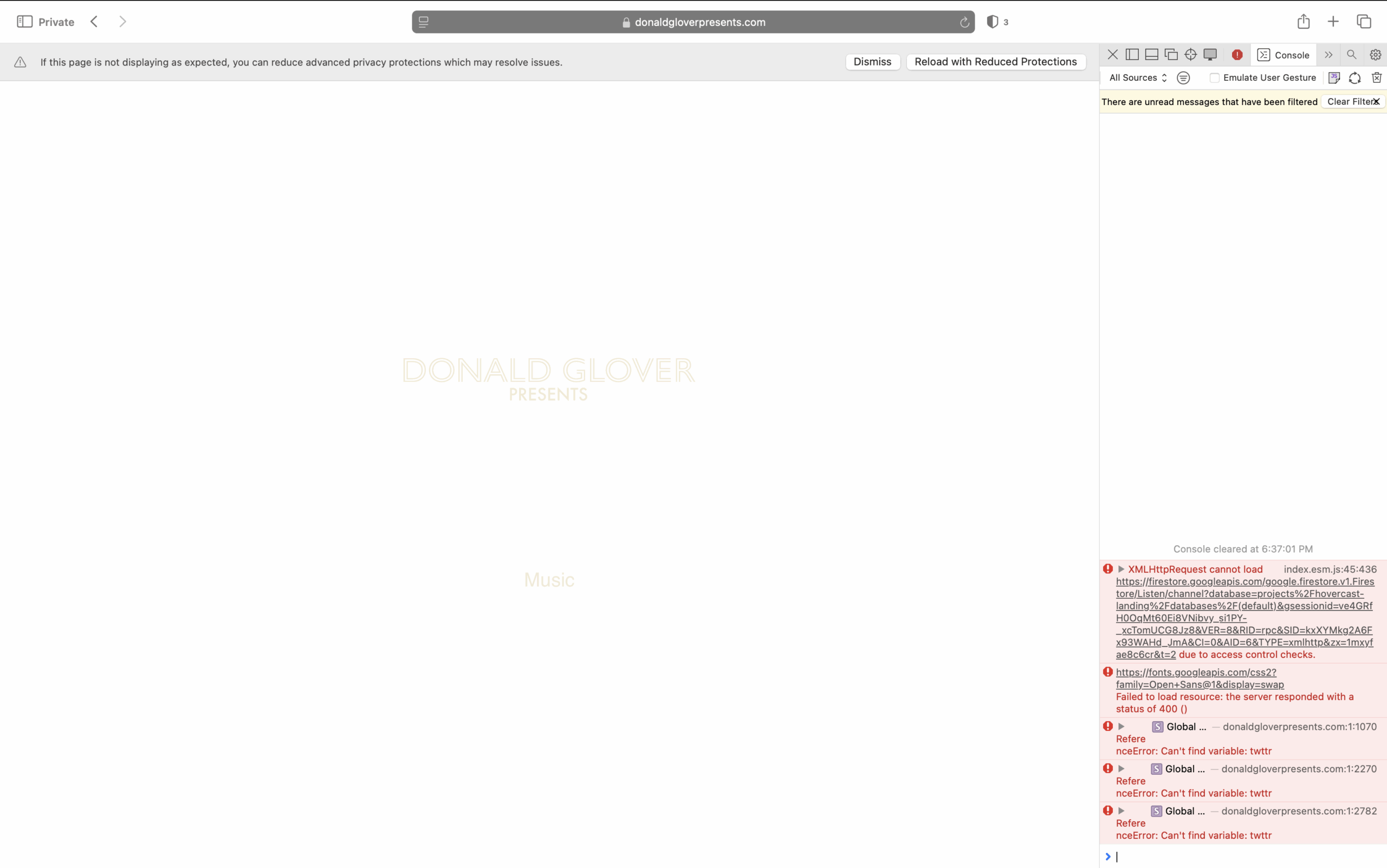
Task: Open Web Inspector settings gear
Action: pos(1376,55)
